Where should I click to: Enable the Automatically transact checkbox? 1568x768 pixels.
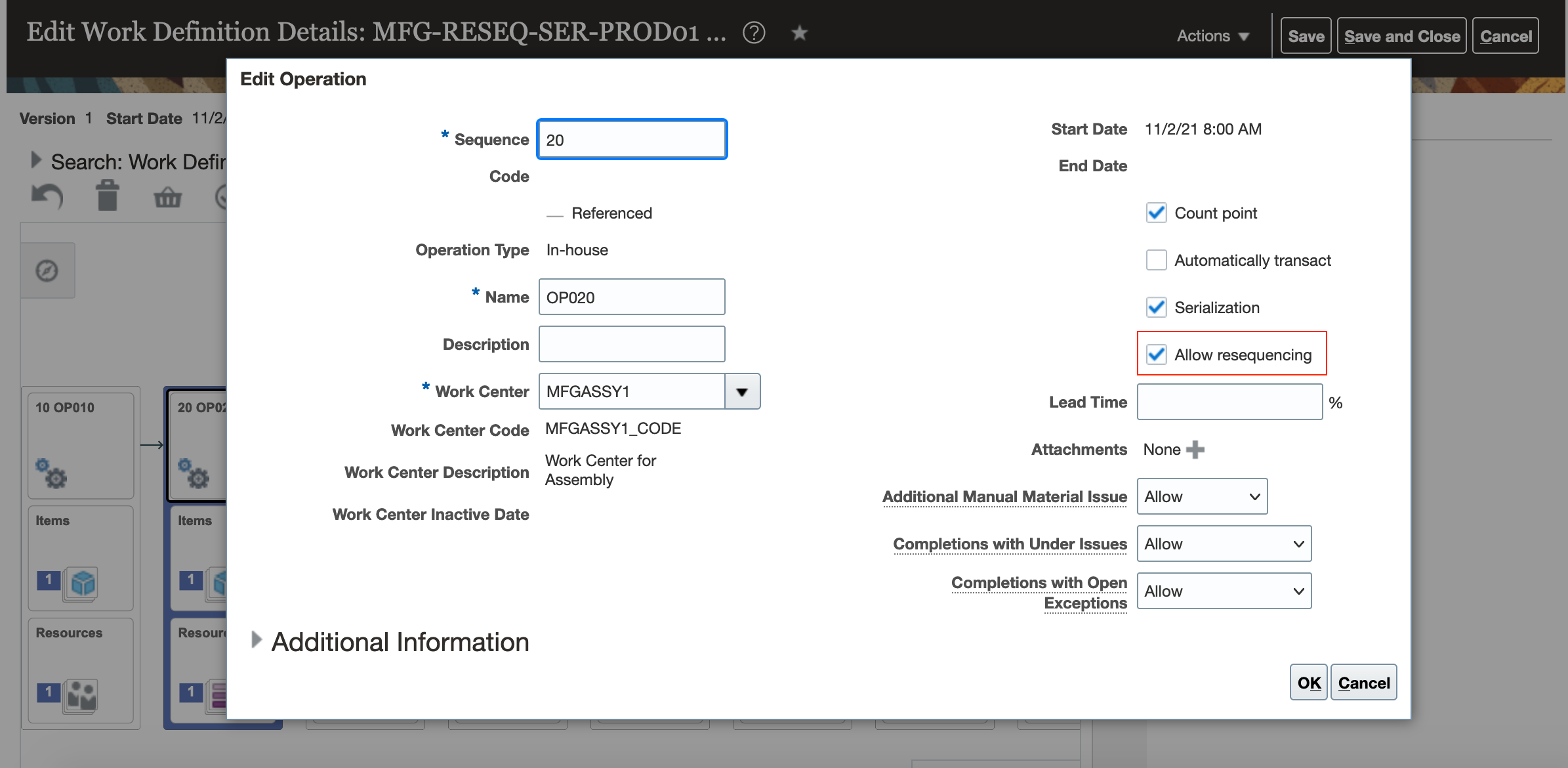[1156, 261]
